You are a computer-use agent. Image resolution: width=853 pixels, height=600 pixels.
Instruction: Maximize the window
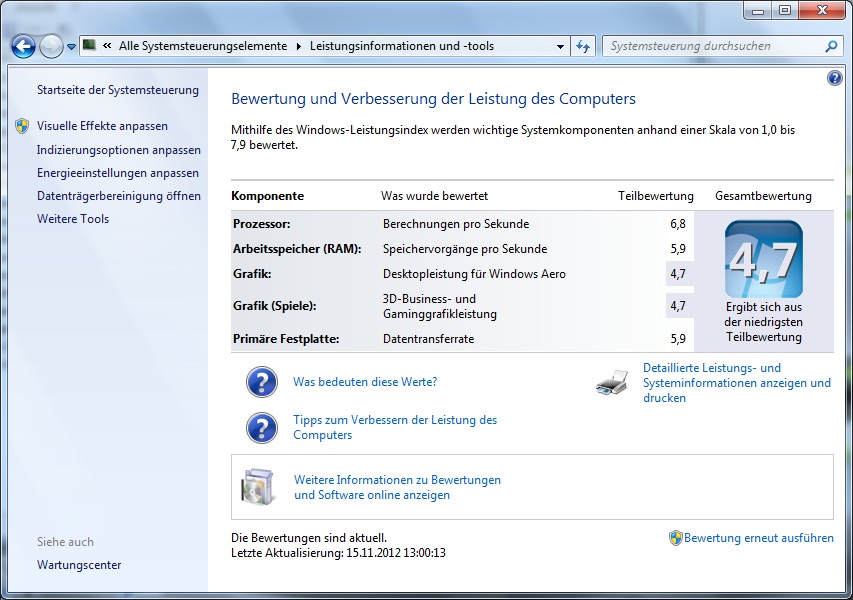[785, 10]
